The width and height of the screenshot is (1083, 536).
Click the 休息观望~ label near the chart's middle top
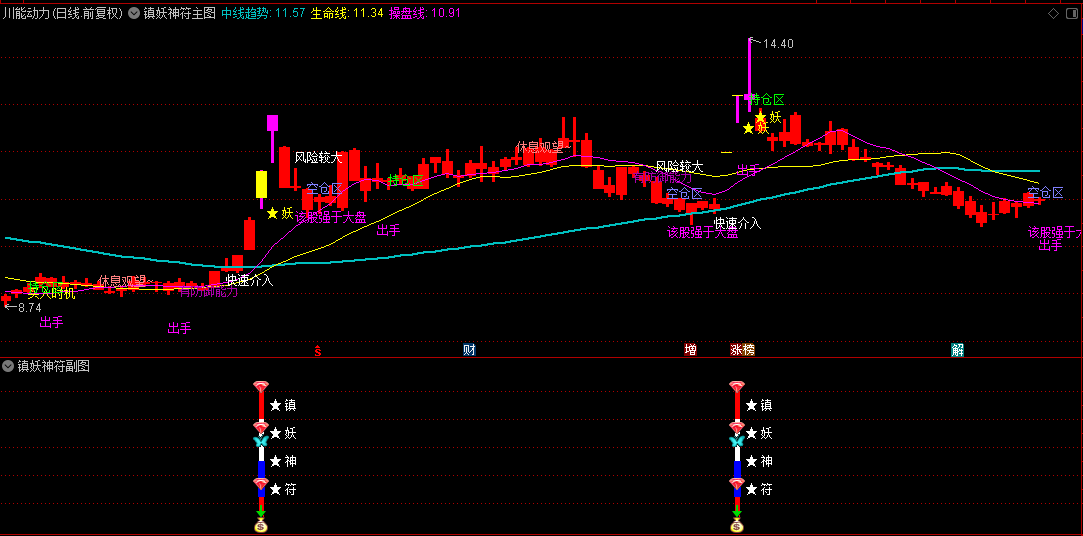point(544,147)
